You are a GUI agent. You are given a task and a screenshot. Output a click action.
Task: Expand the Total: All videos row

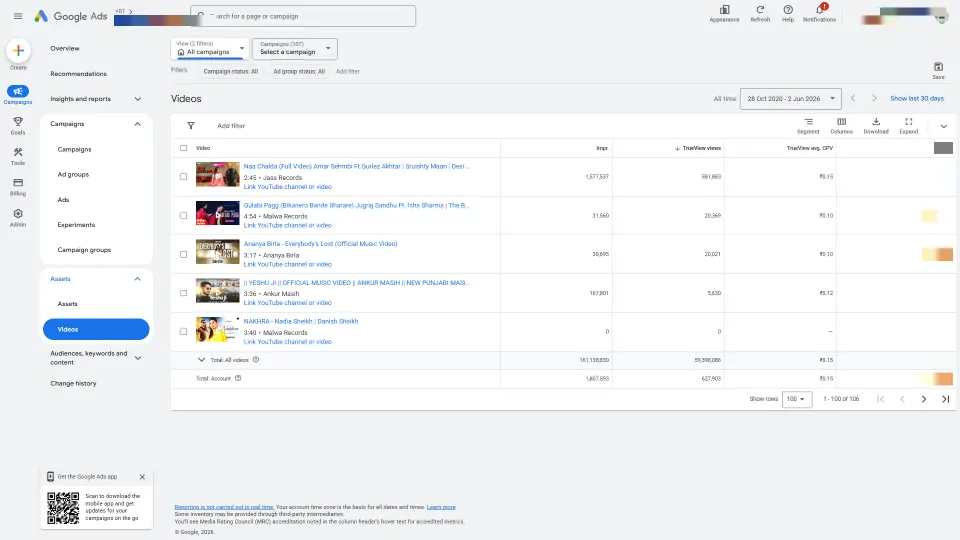pos(201,360)
